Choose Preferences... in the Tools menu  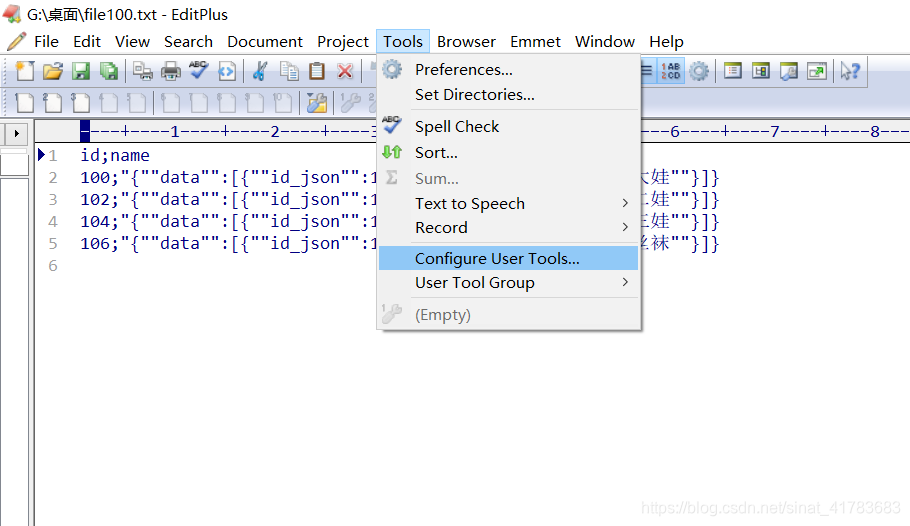click(x=508, y=70)
